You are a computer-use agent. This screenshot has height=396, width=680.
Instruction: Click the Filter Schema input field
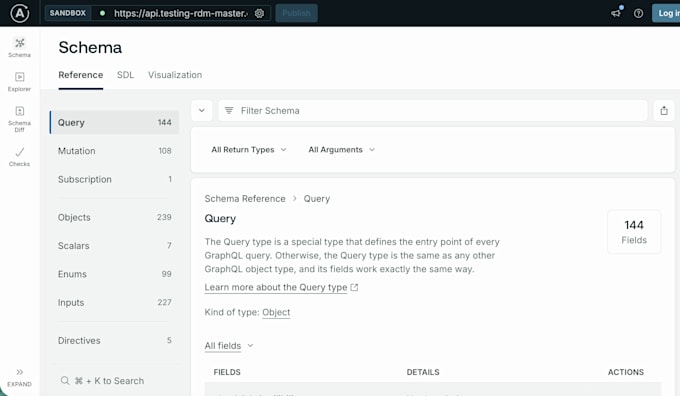coord(433,111)
